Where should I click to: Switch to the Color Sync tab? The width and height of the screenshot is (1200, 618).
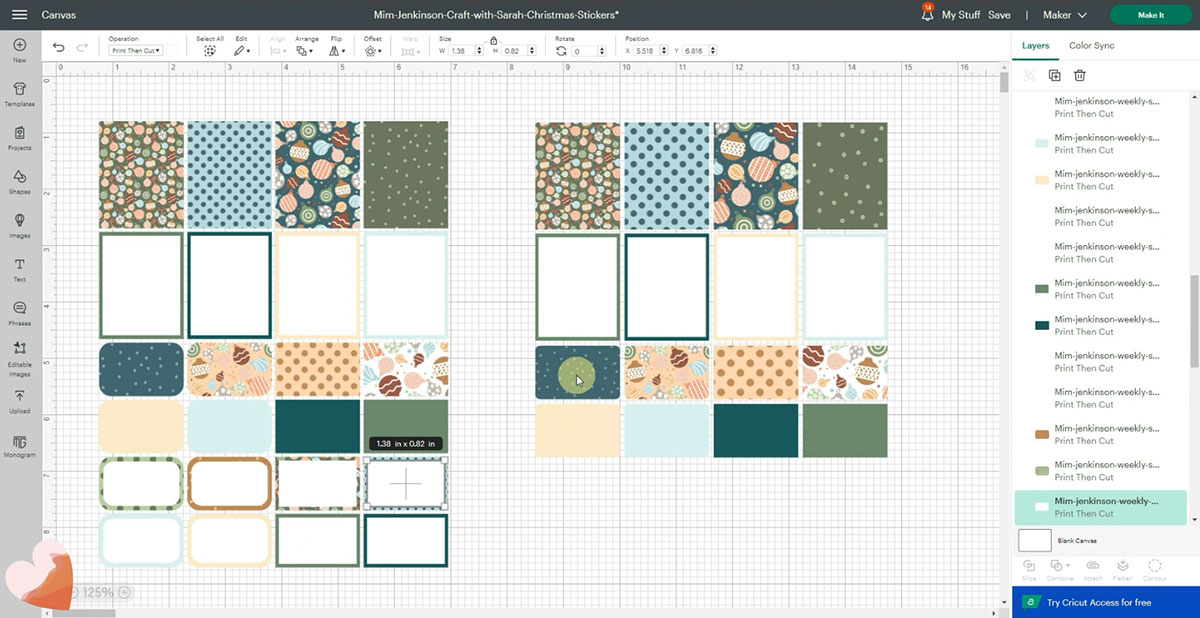[1091, 46]
